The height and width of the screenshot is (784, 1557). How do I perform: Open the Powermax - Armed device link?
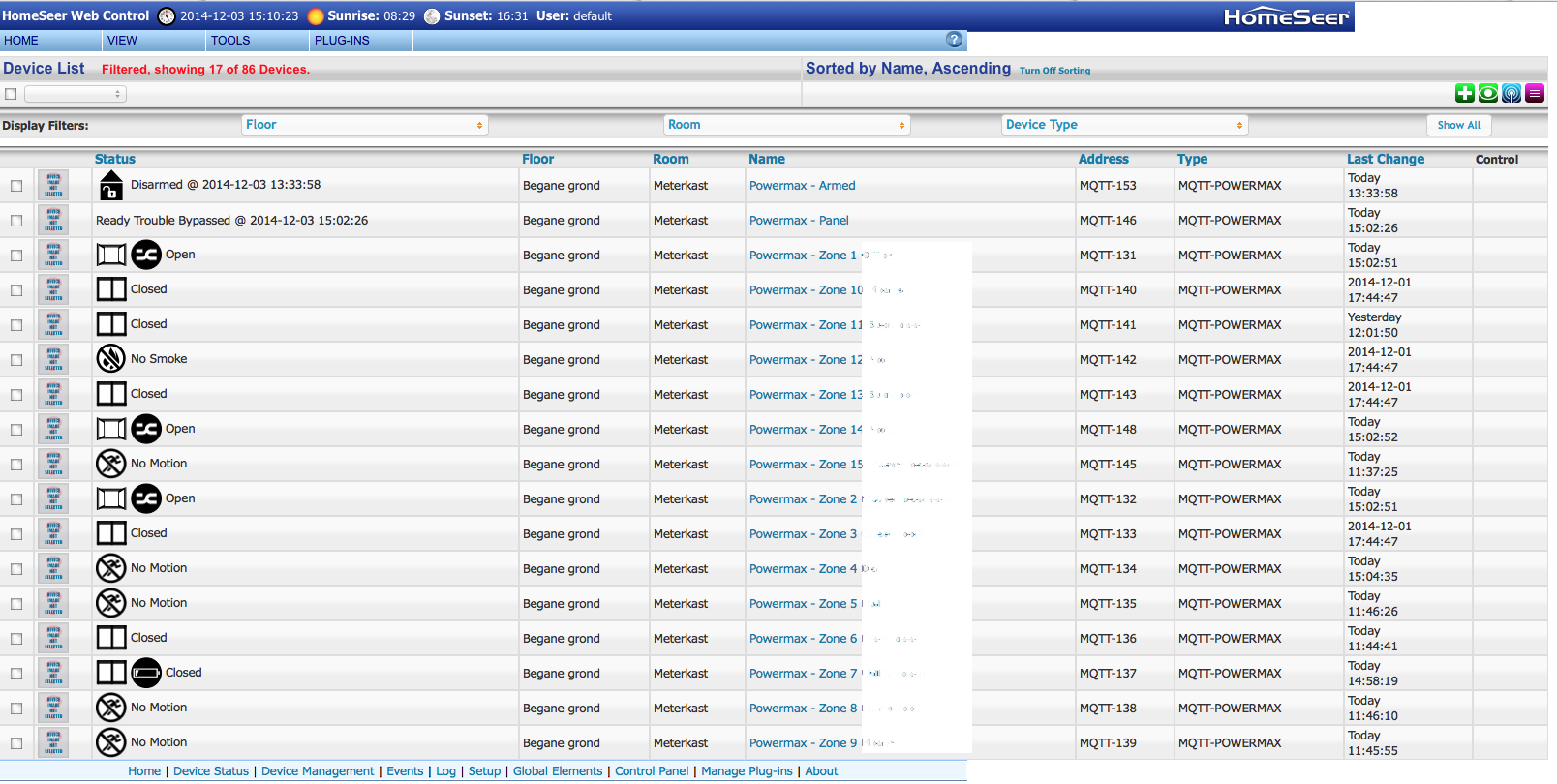[x=803, y=186]
